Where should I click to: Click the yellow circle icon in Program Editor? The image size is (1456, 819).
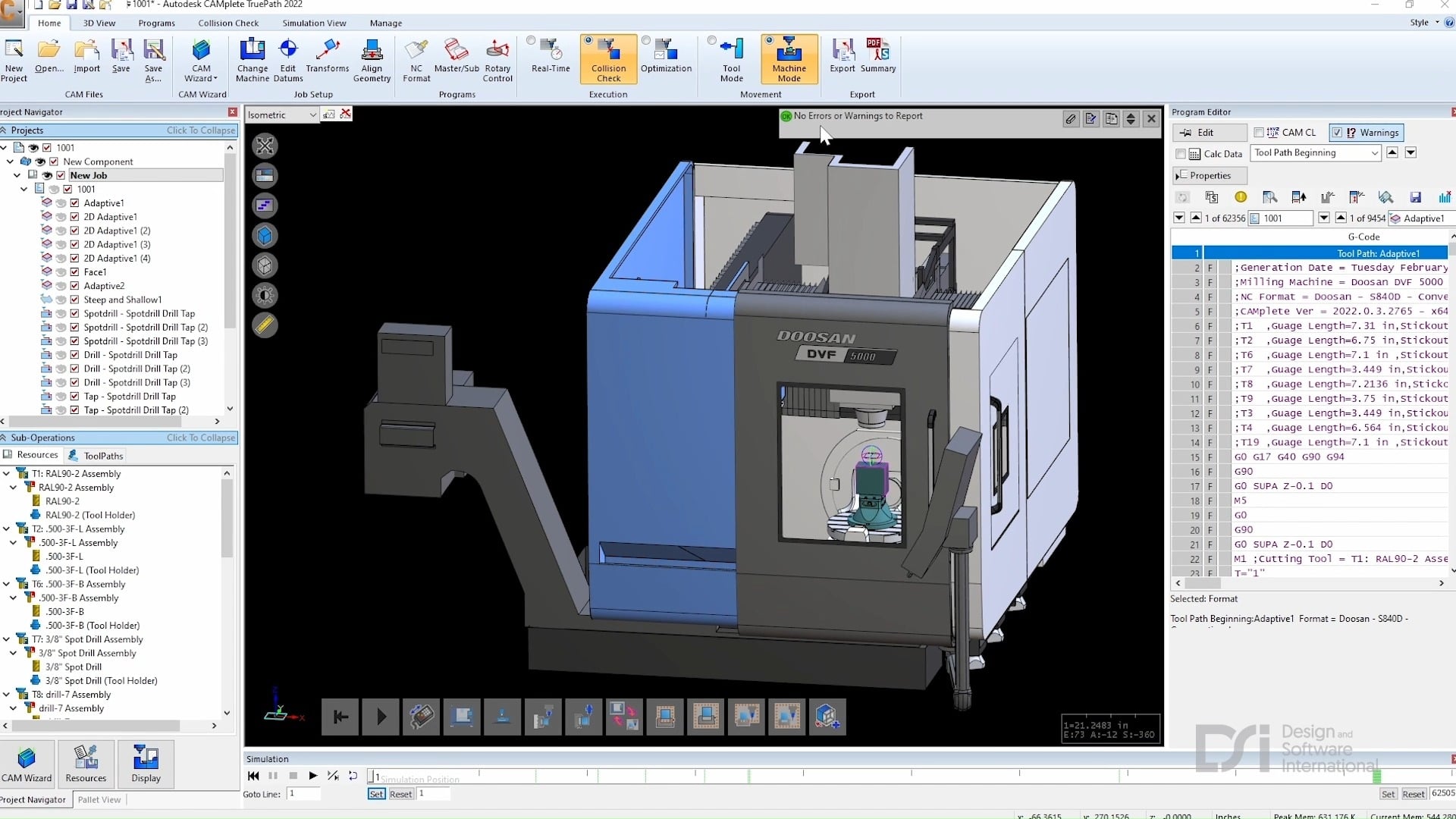(1241, 197)
